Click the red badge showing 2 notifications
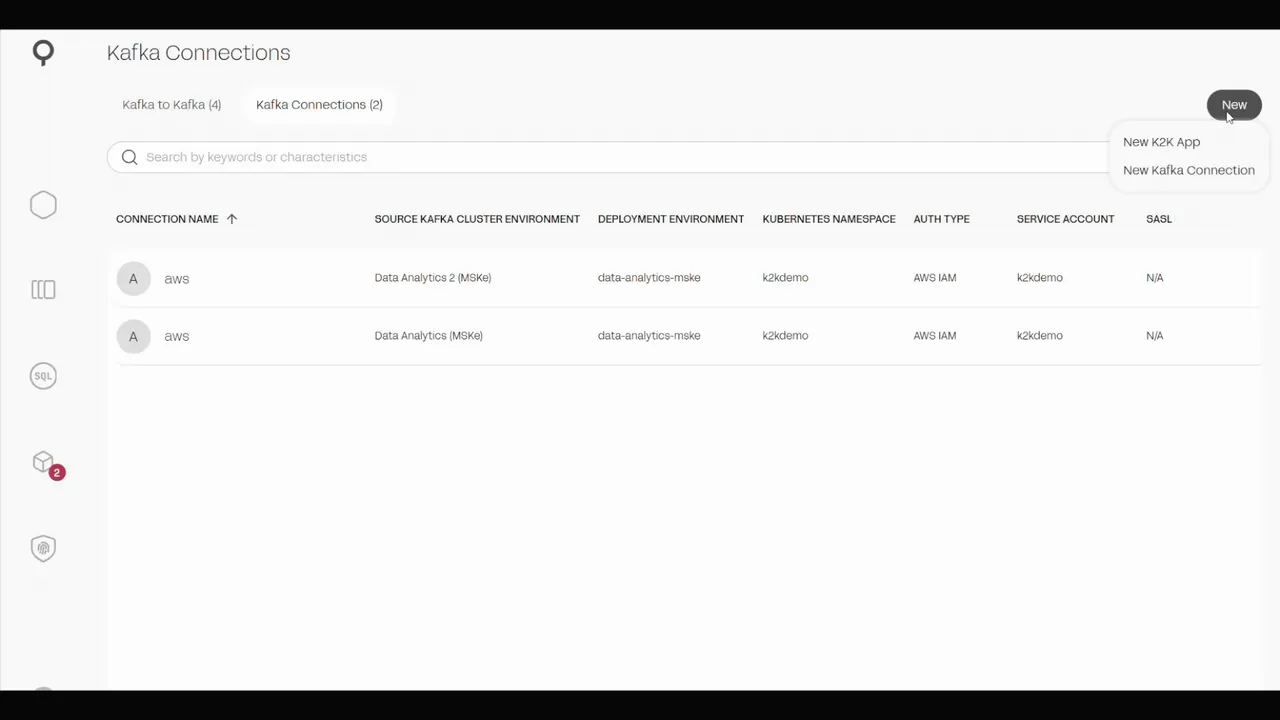Image resolution: width=1280 pixels, height=720 pixels. (x=57, y=472)
